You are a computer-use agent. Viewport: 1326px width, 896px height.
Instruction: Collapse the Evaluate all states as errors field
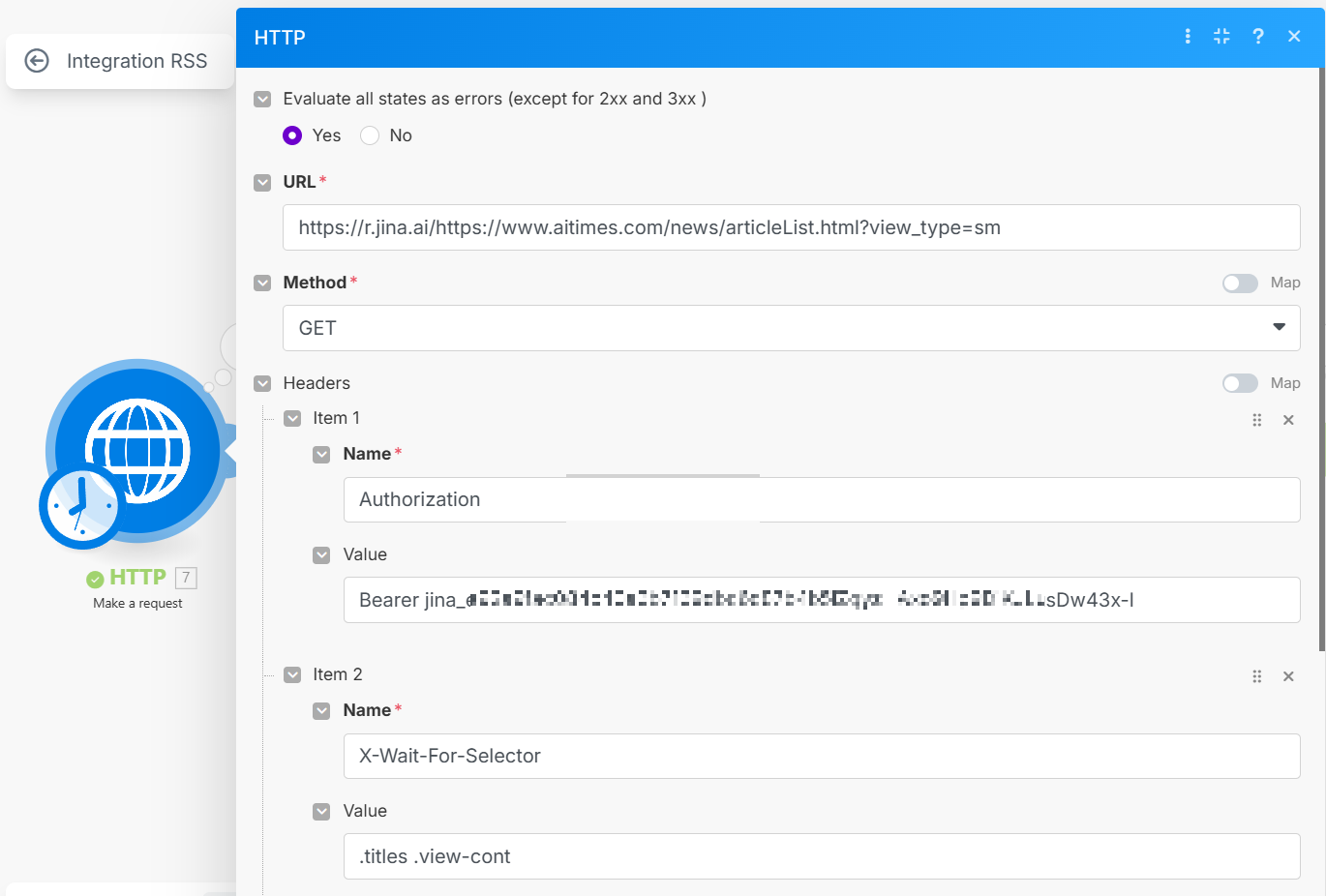pyautogui.click(x=262, y=99)
